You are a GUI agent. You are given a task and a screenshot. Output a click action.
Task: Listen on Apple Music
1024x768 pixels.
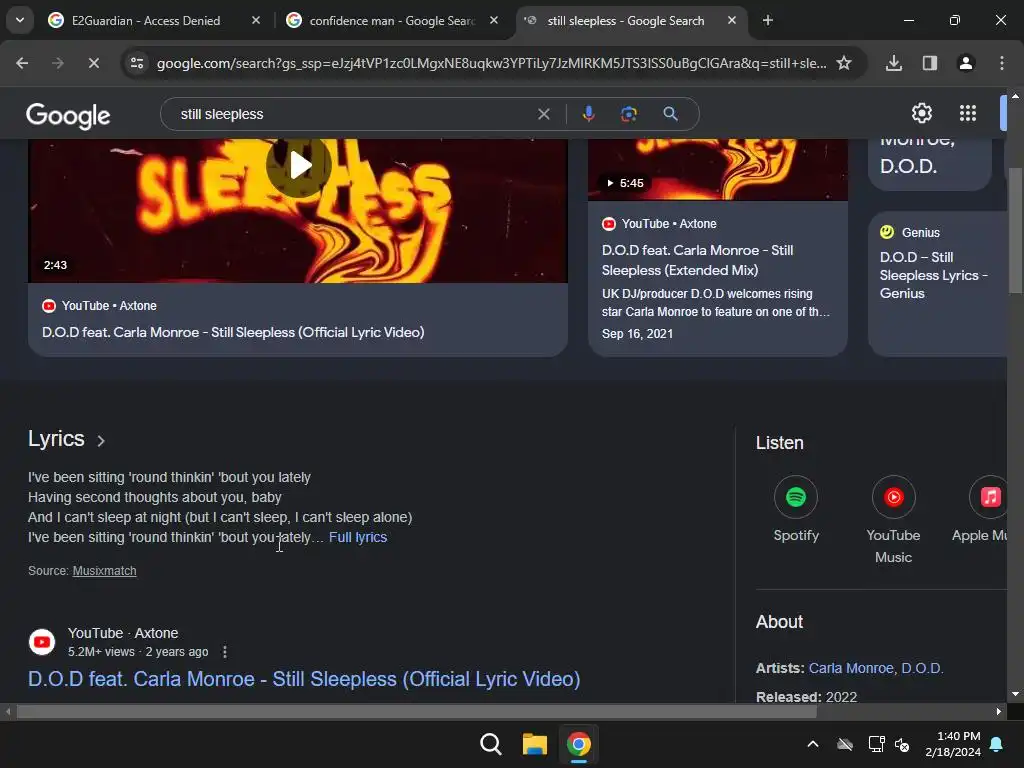click(x=980, y=510)
